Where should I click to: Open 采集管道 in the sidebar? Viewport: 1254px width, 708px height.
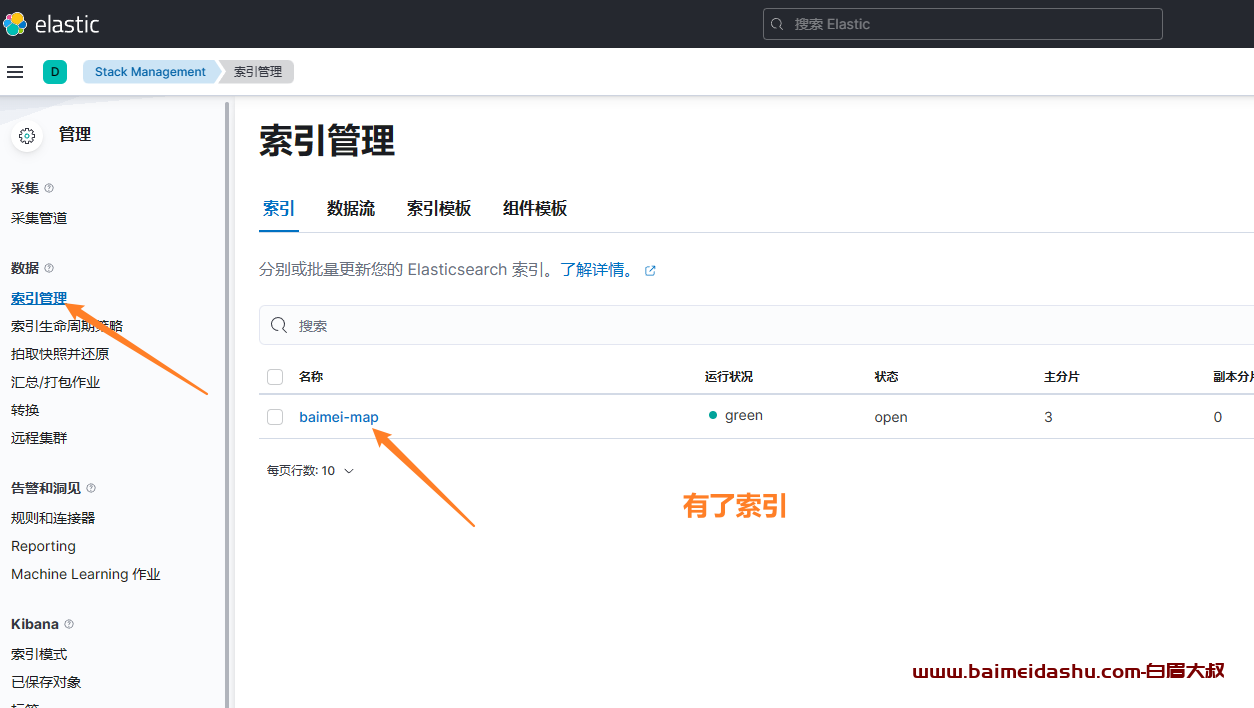tap(39, 218)
